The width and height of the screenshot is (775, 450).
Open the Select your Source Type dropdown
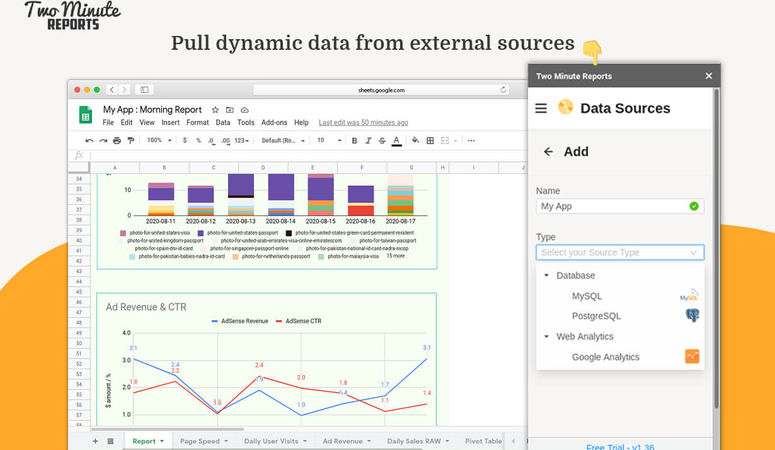(620, 253)
